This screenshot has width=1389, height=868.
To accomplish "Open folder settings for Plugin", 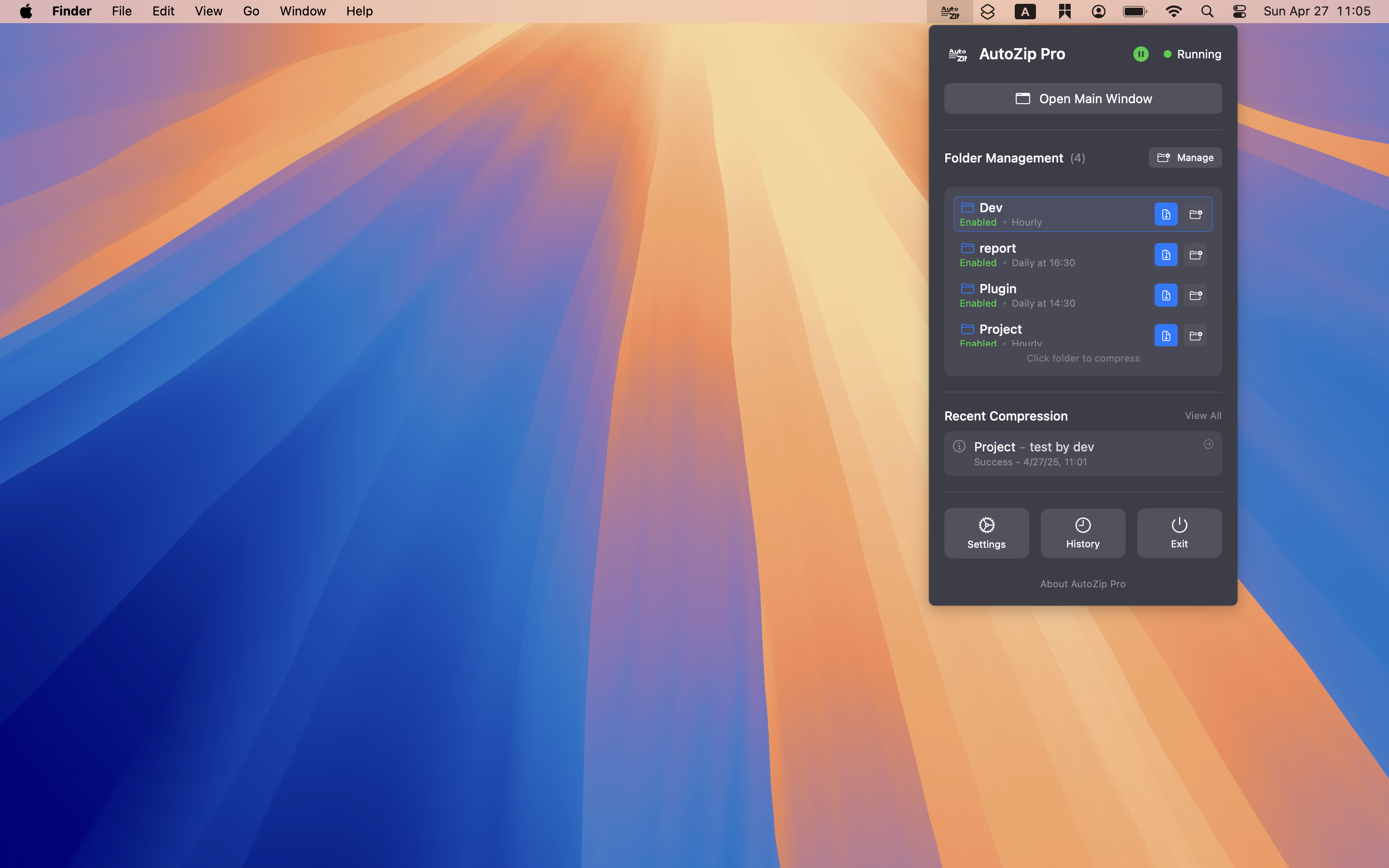I will (x=1195, y=295).
